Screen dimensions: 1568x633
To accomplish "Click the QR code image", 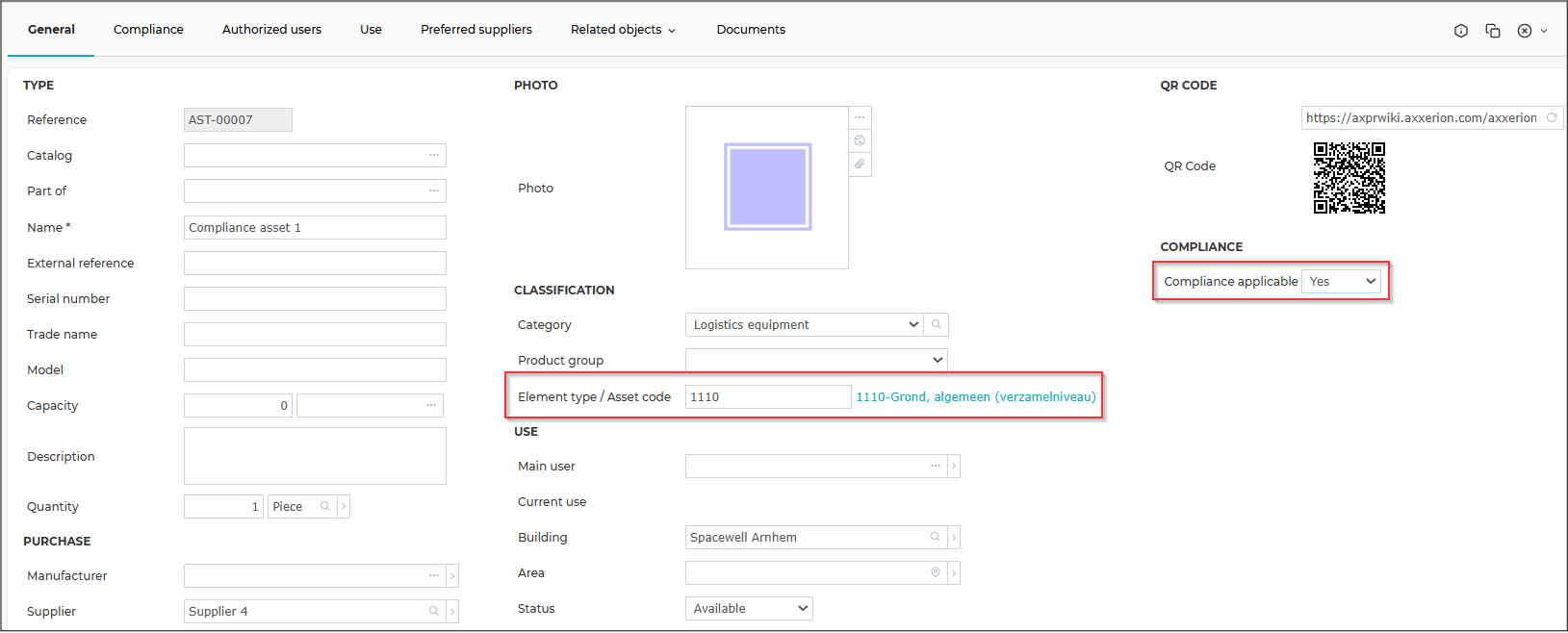I will pyautogui.click(x=1350, y=178).
